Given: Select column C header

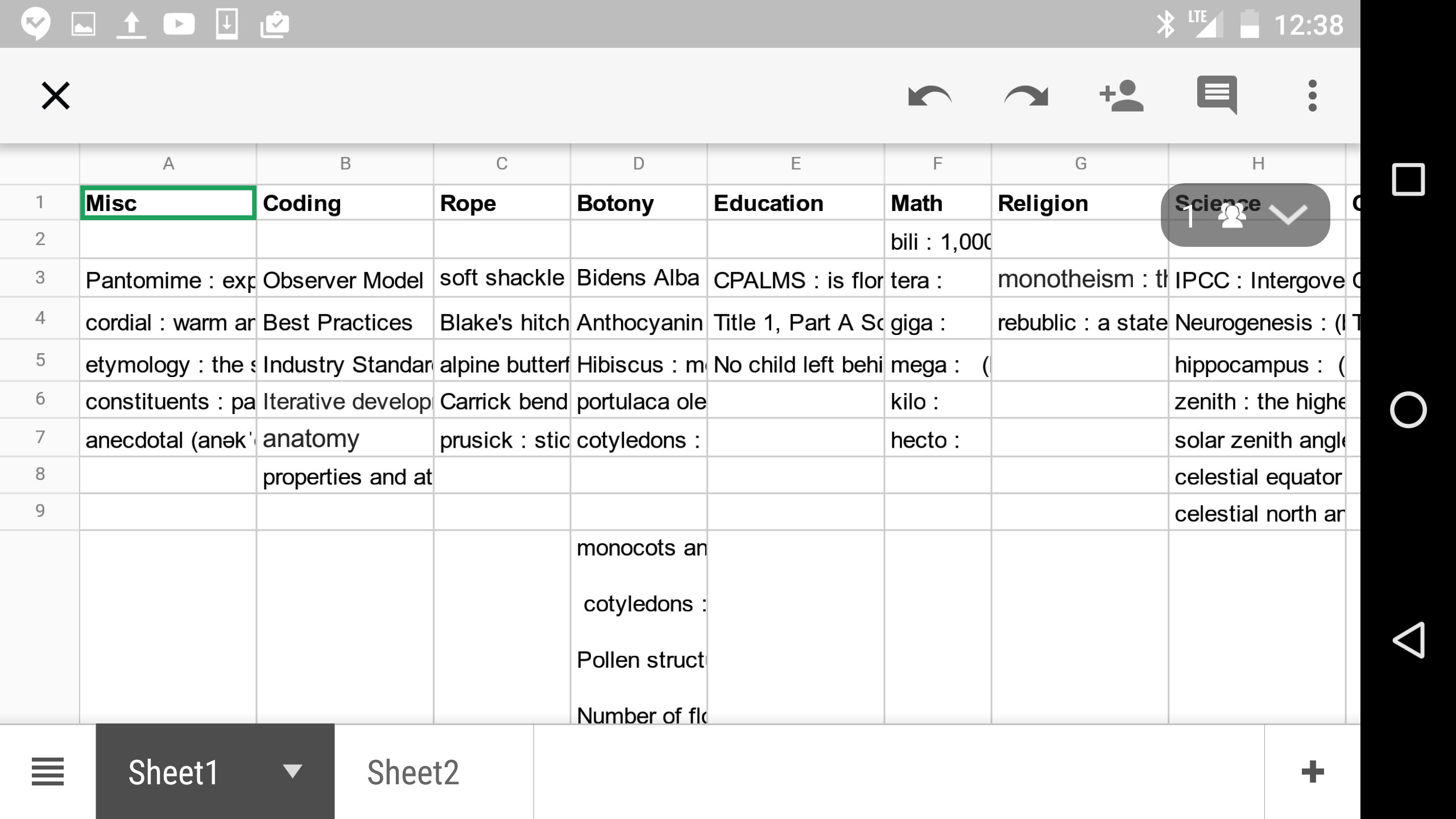Looking at the screenshot, I should [502, 164].
